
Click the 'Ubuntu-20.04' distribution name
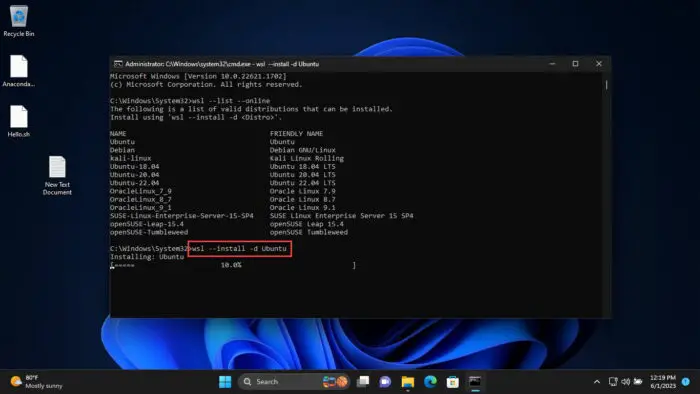pos(134,174)
